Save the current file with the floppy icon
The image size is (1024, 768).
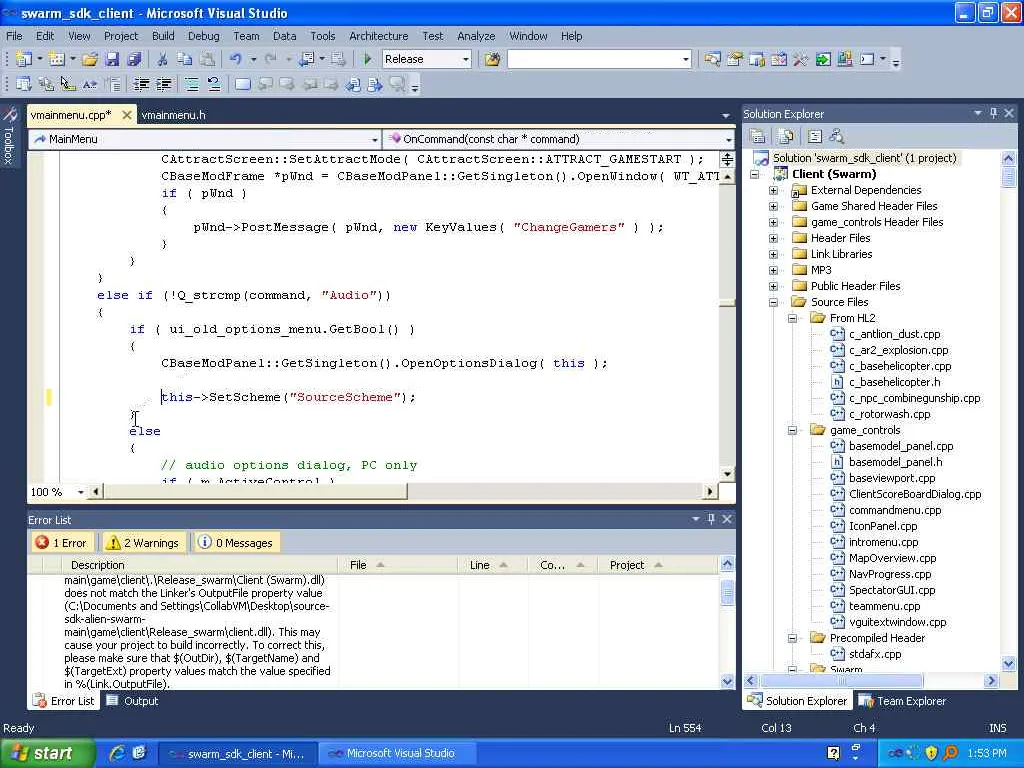point(112,59)
